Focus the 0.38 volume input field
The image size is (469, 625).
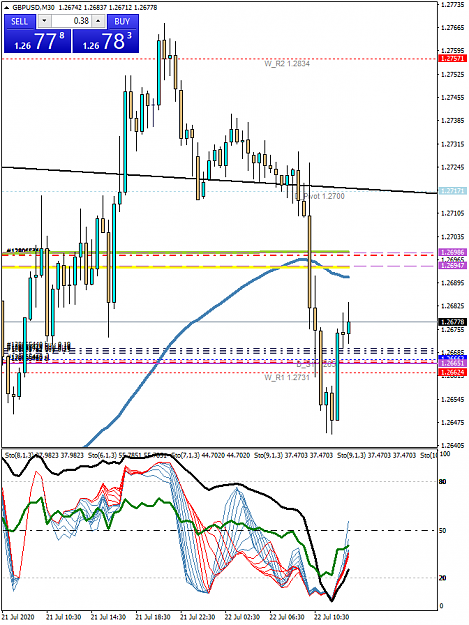coord(72,21)
